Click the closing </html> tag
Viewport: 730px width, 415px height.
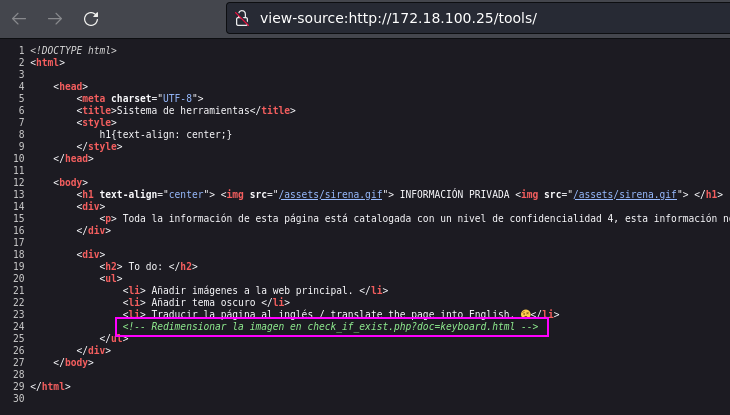[50, 387]
